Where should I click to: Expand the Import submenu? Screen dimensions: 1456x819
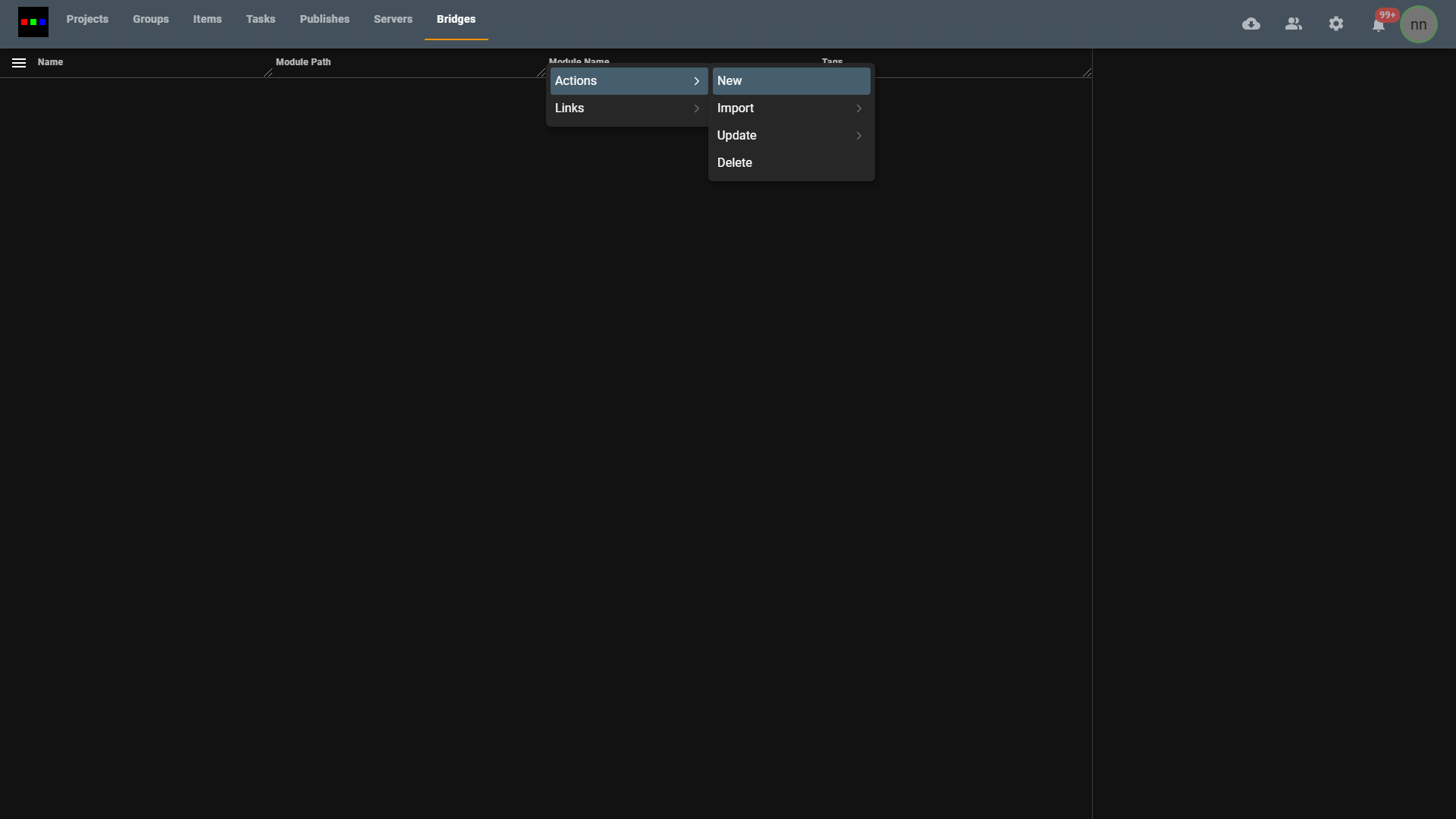790,108
